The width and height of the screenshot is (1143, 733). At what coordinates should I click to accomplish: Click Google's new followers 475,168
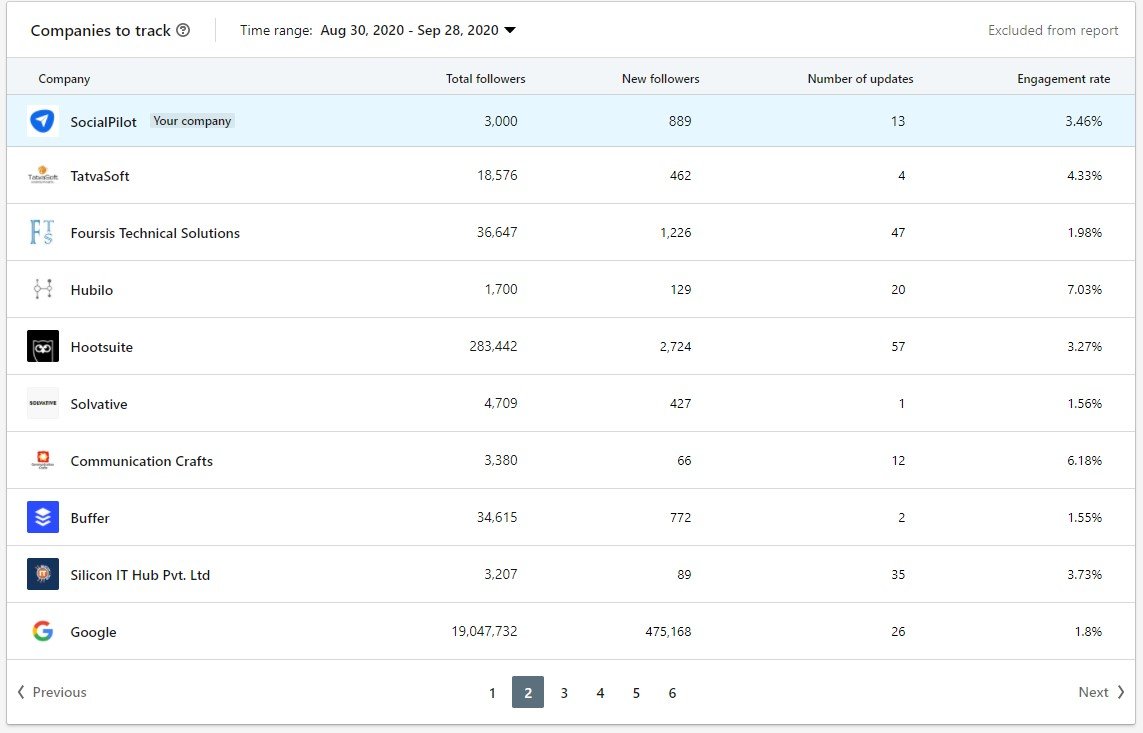coord(668,632)
